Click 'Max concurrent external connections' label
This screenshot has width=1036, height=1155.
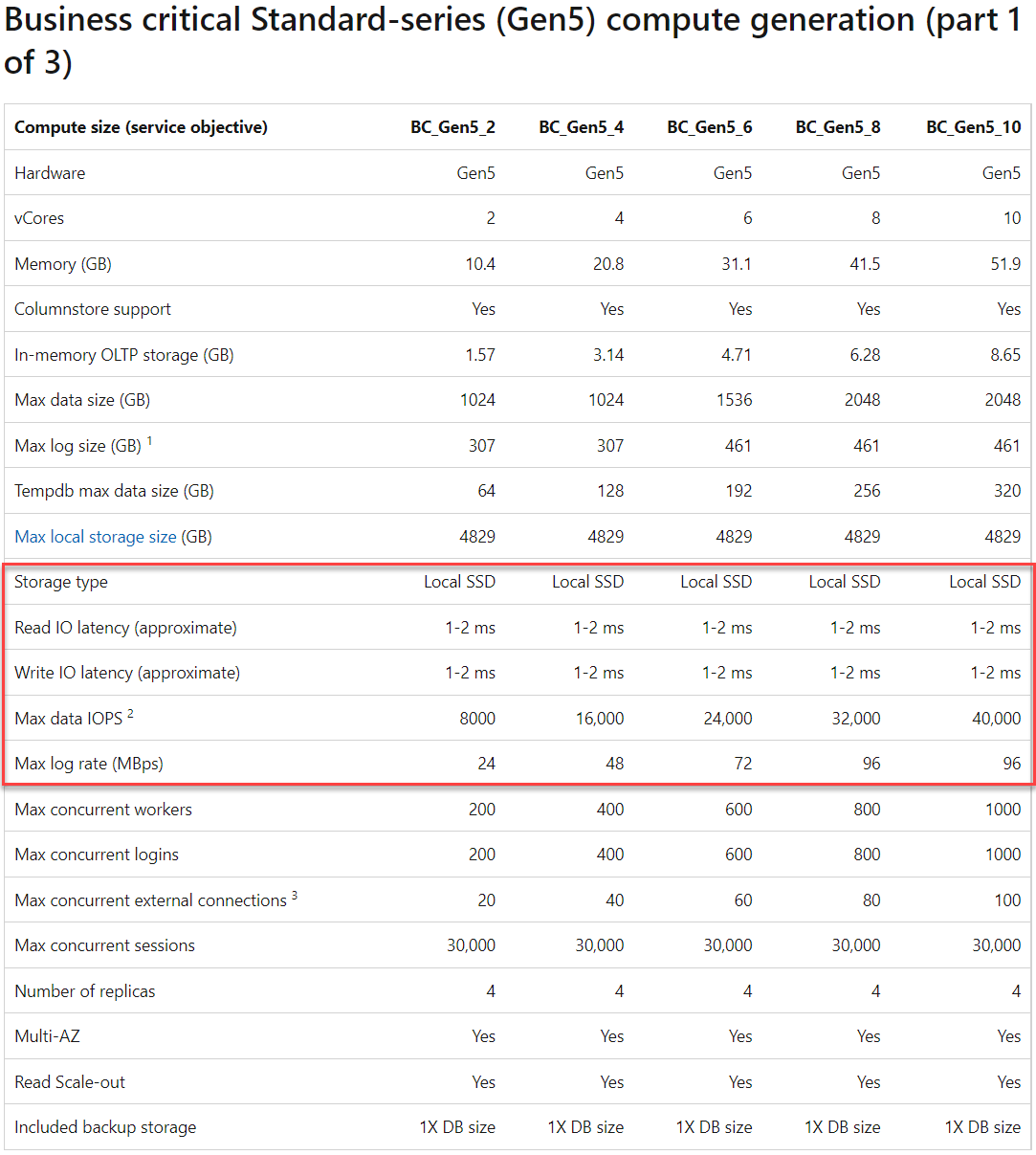coord(151,900)
